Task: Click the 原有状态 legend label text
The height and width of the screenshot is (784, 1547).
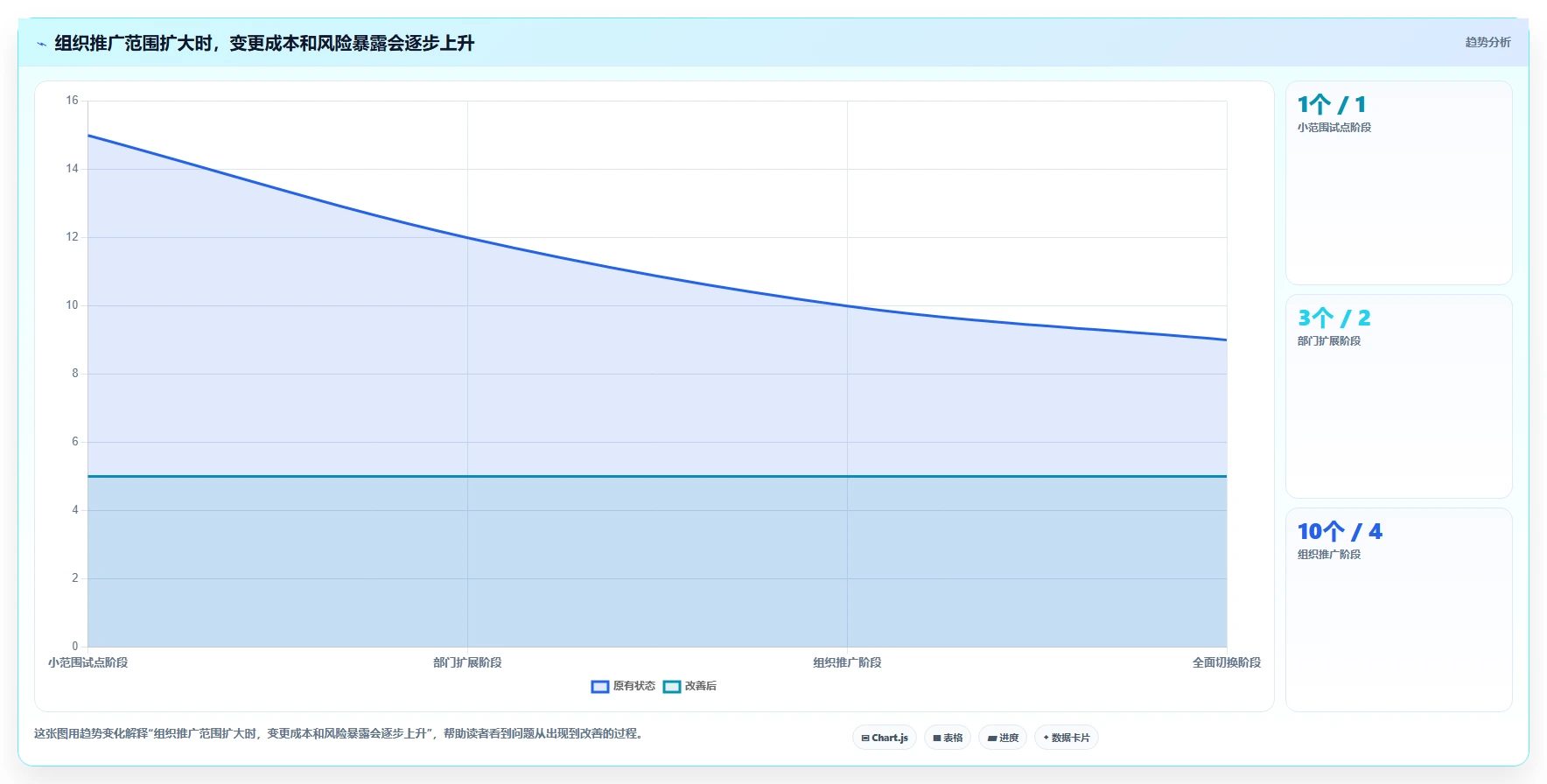Action: [634, 686]
